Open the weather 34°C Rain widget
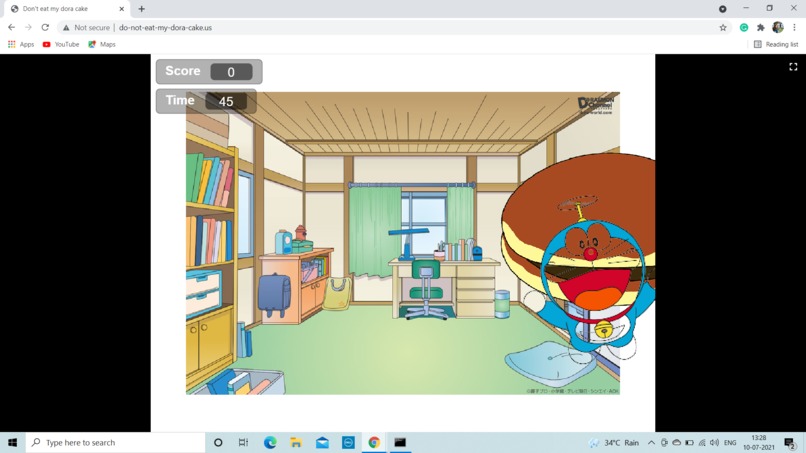The width and height of the screenshot is (806, 453). click(614, 442)
